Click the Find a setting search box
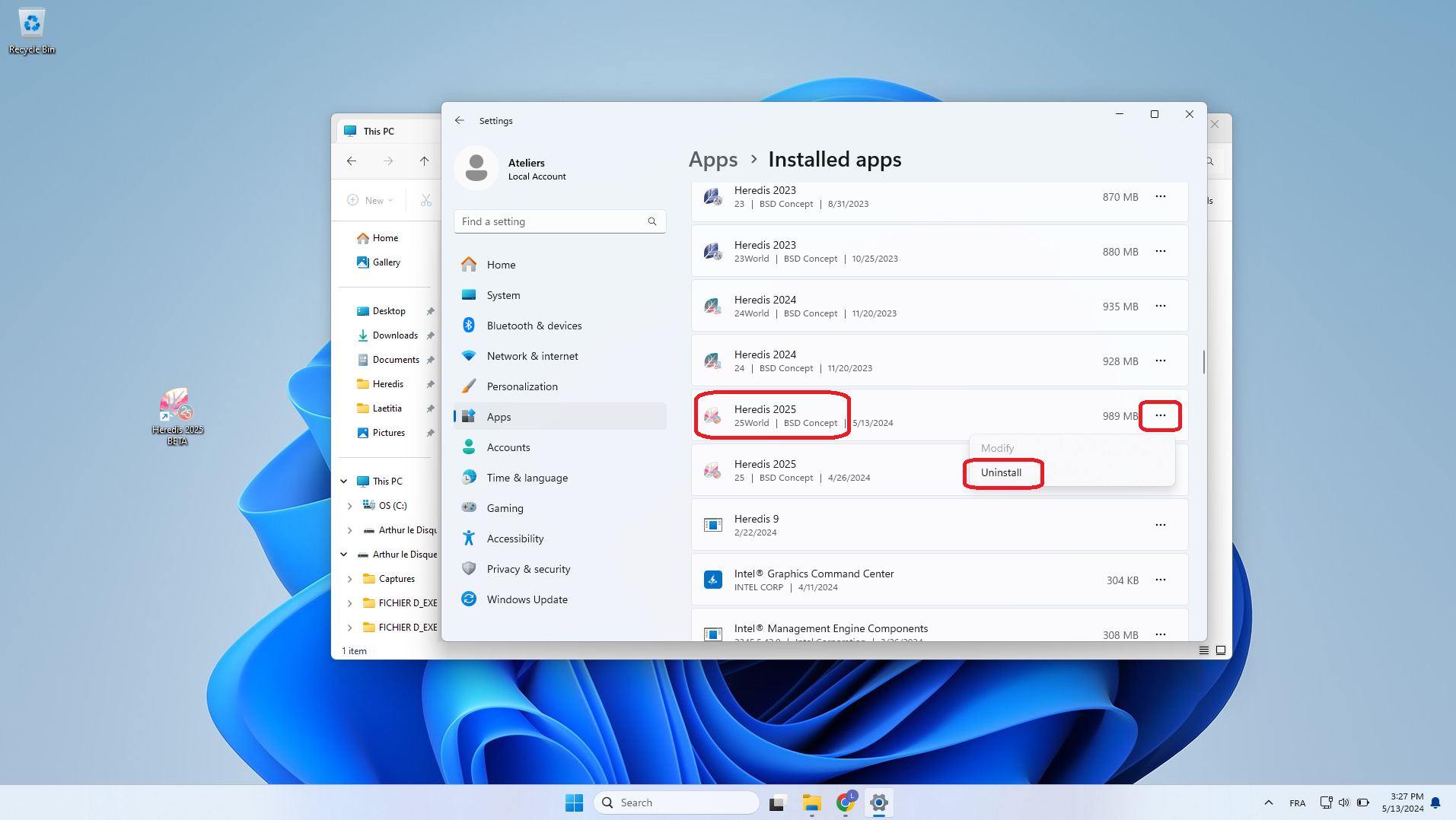The image size is (1456, 820). [x=552, y=221]
